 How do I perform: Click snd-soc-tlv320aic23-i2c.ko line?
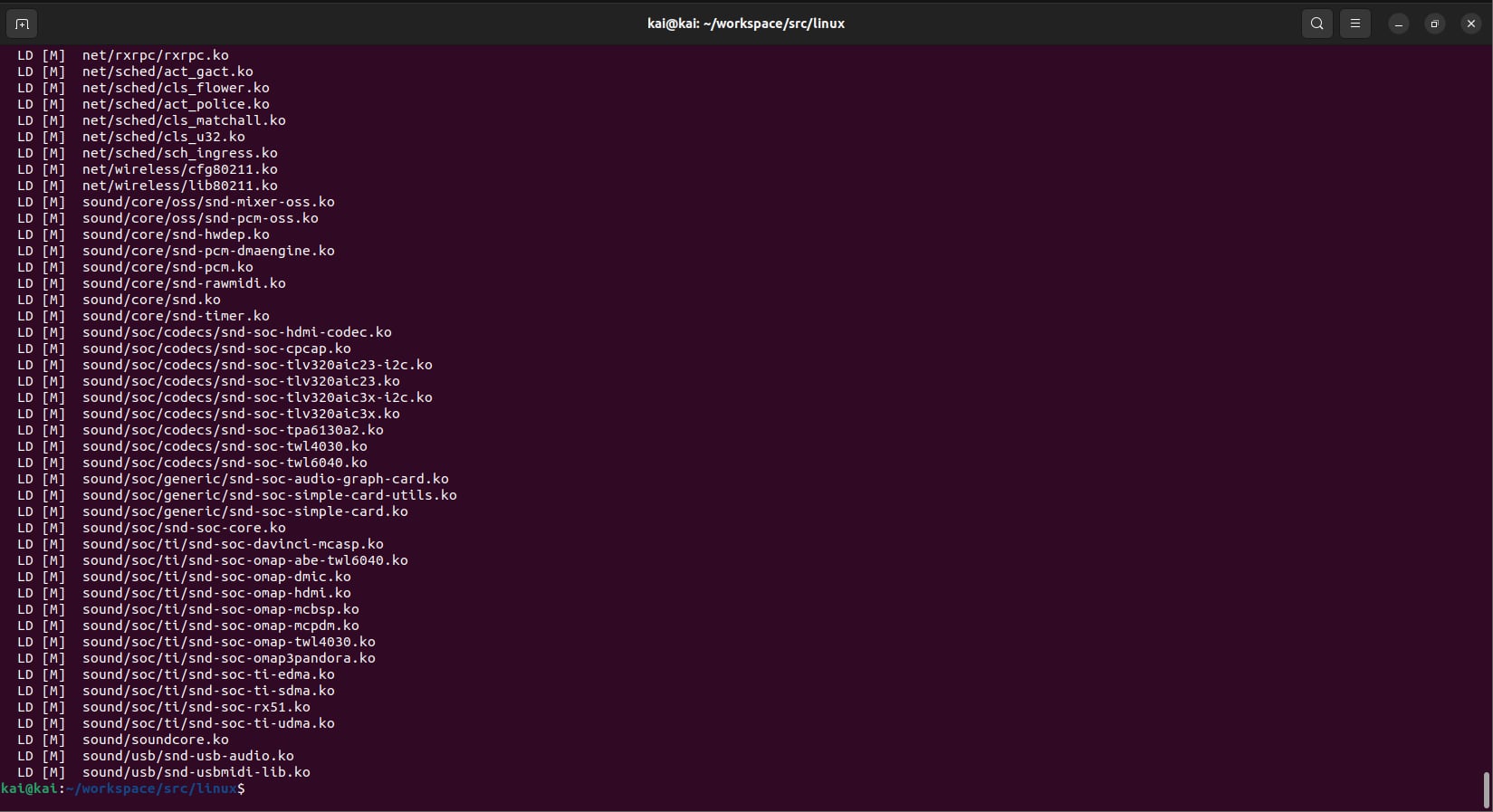[x=225, y=365]
